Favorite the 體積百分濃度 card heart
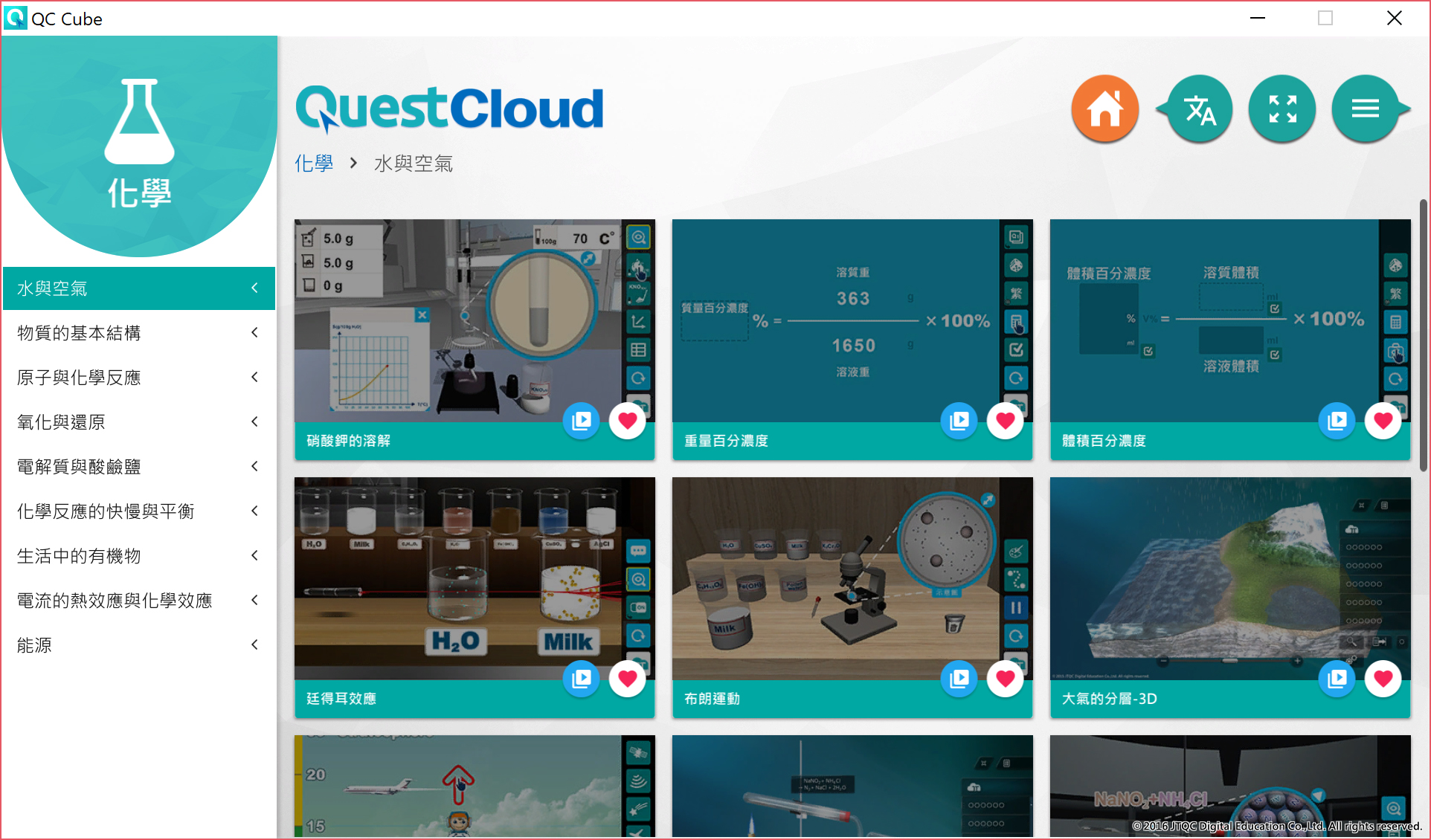 coord(1383,421)
